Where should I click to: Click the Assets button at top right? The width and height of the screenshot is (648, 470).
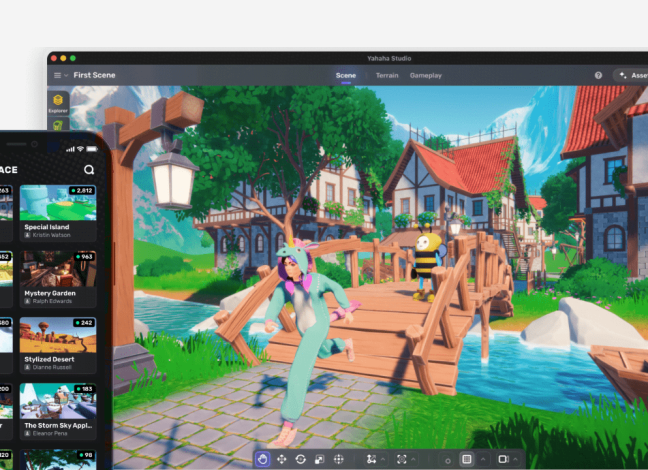[633, 75]
